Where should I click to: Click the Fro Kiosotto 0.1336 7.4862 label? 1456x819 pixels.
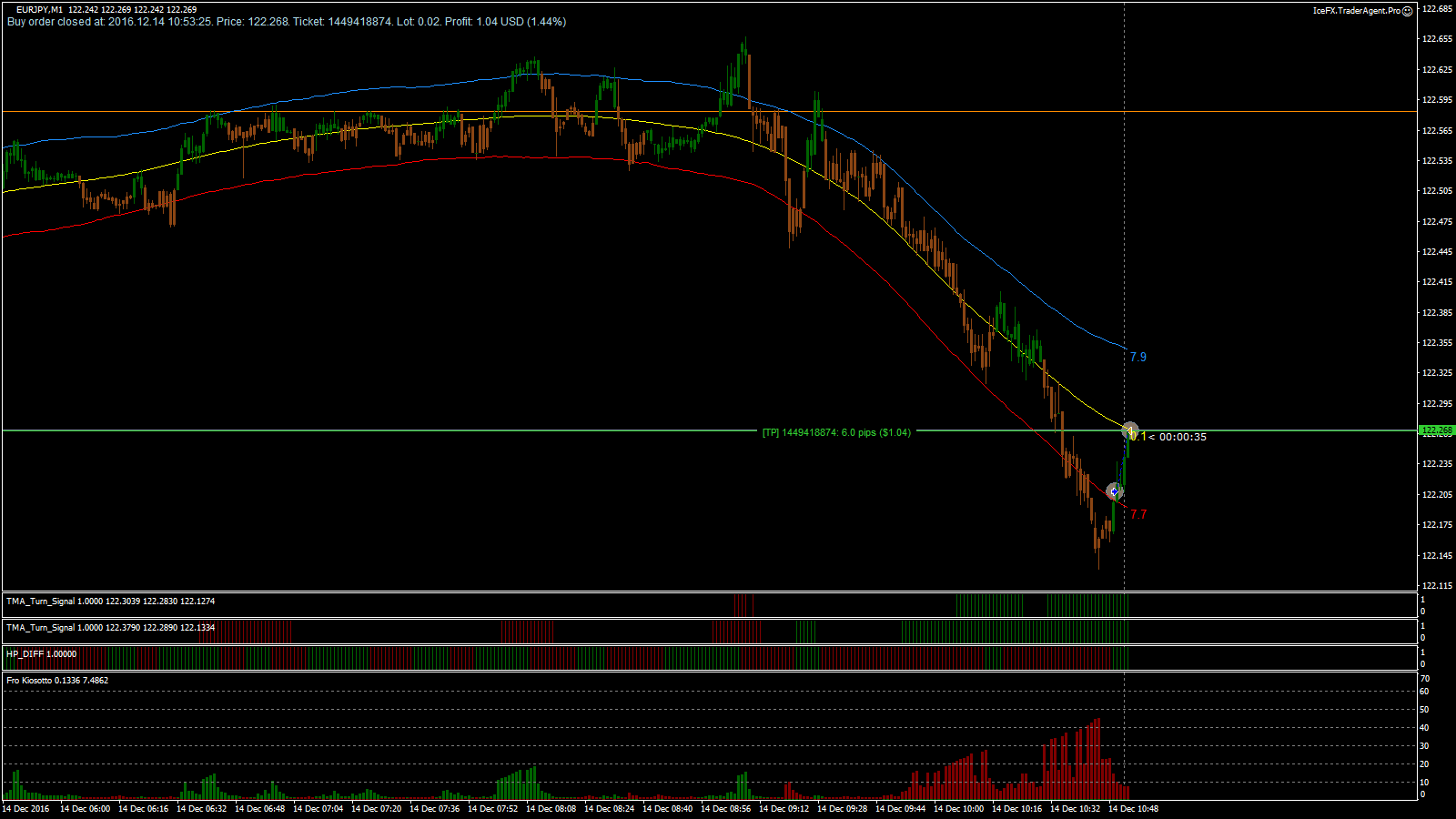pyautogui.click(x=57, y=681)
